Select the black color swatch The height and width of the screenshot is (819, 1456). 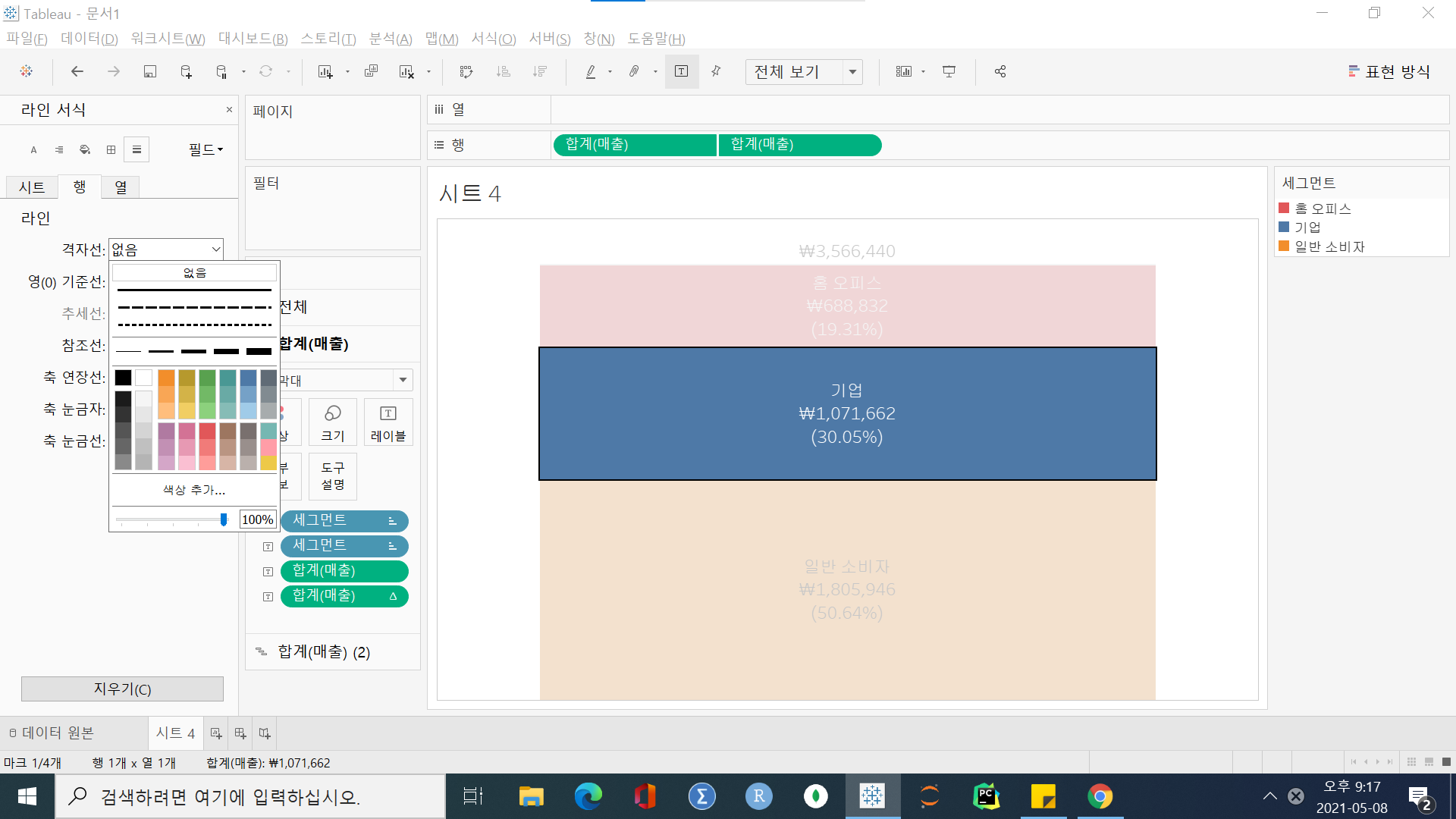124,378
